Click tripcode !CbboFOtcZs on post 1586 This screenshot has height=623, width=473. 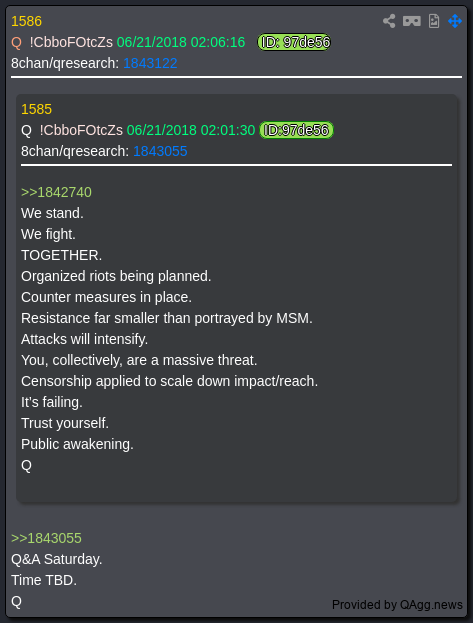pos(71,42)
